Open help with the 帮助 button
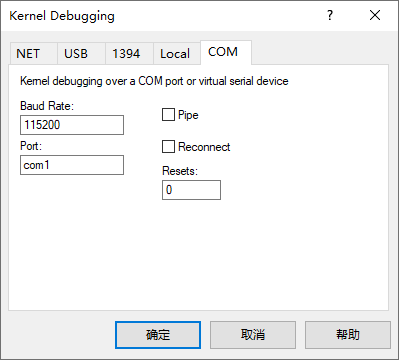Viewport: 399px width, 360px height. [348, 335]
